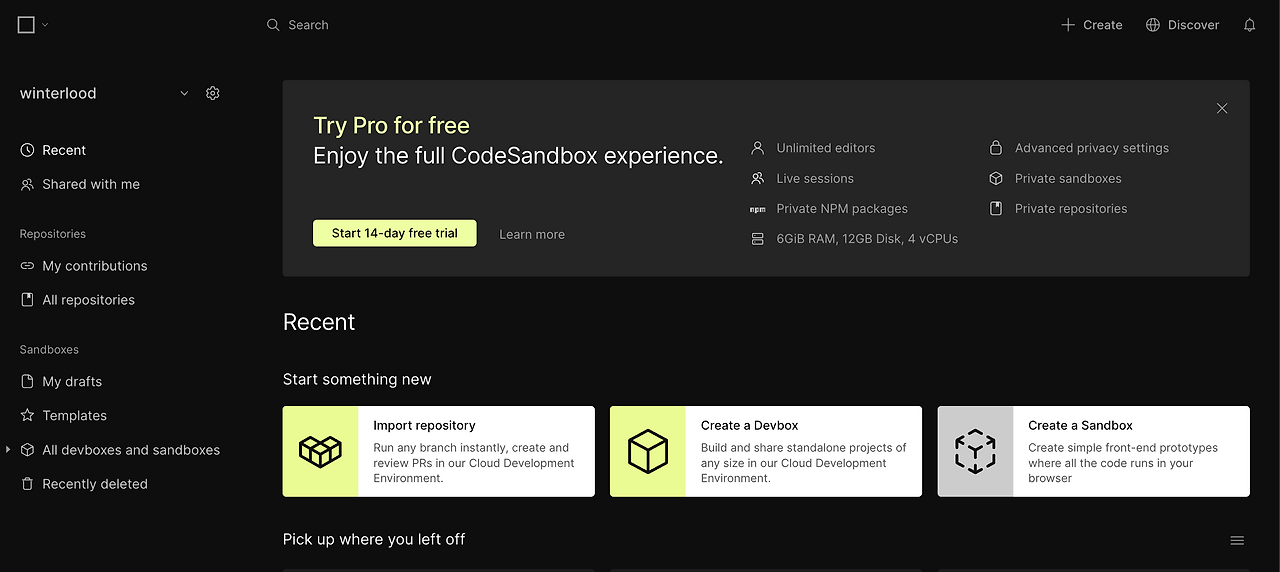Open My drafts
This screenshot has width=1280, height=572.
72,382
